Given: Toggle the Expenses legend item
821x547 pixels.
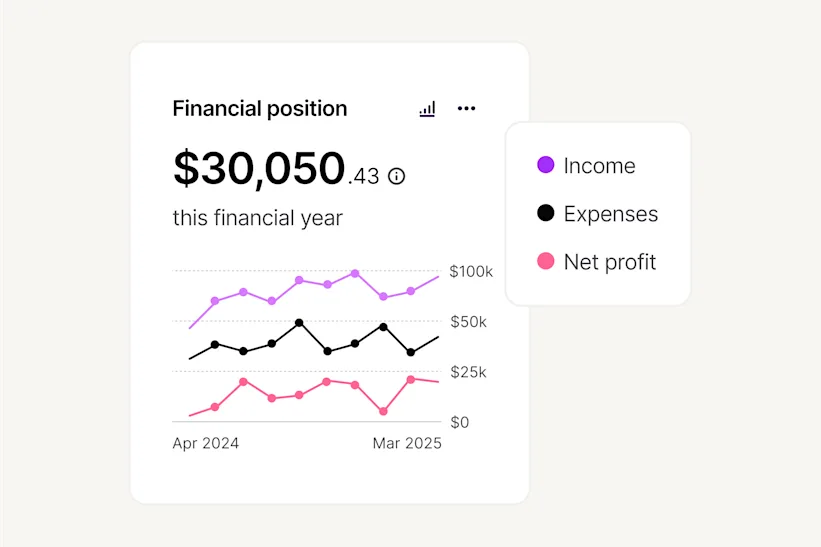Looking at the screenshot, I should tap(597, 214).
